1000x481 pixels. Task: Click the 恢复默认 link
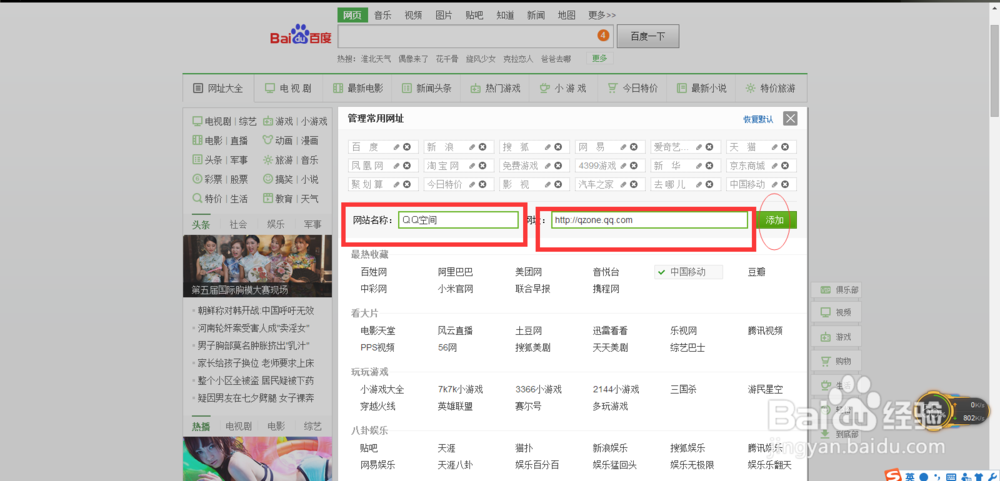pyautogui.click(x=758, y=119)
